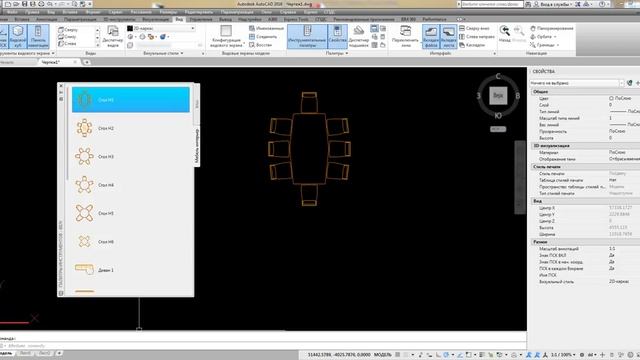This screenshot has width=640, height=360.
Task: Click the Слой value 0
Action: pyautogui.click(x=611, y=105)
